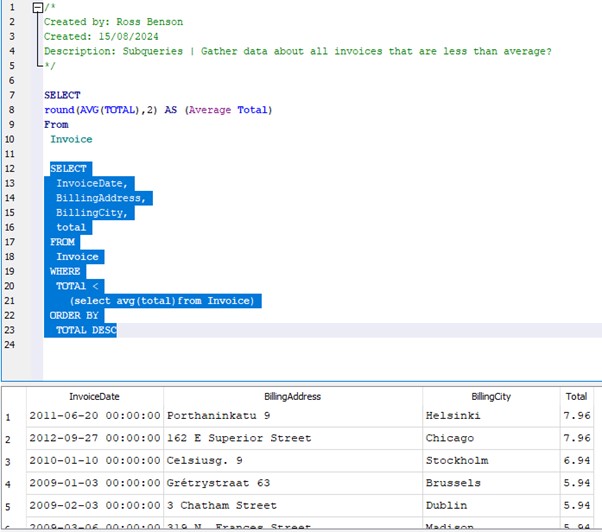
Task: Click line number 24 in the gutter
Action: point(10,344)
